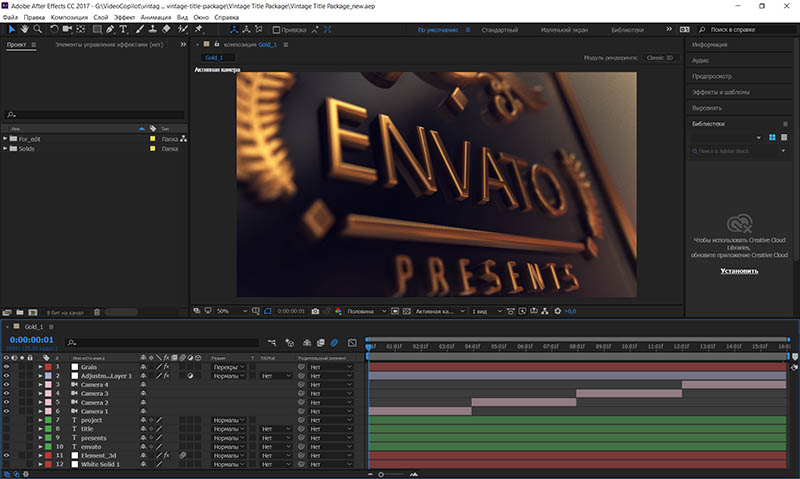The height and width of the screenshot is (479, 800).
Task: Toggle the effects fx switch on Grain
Action: [166, 367]
